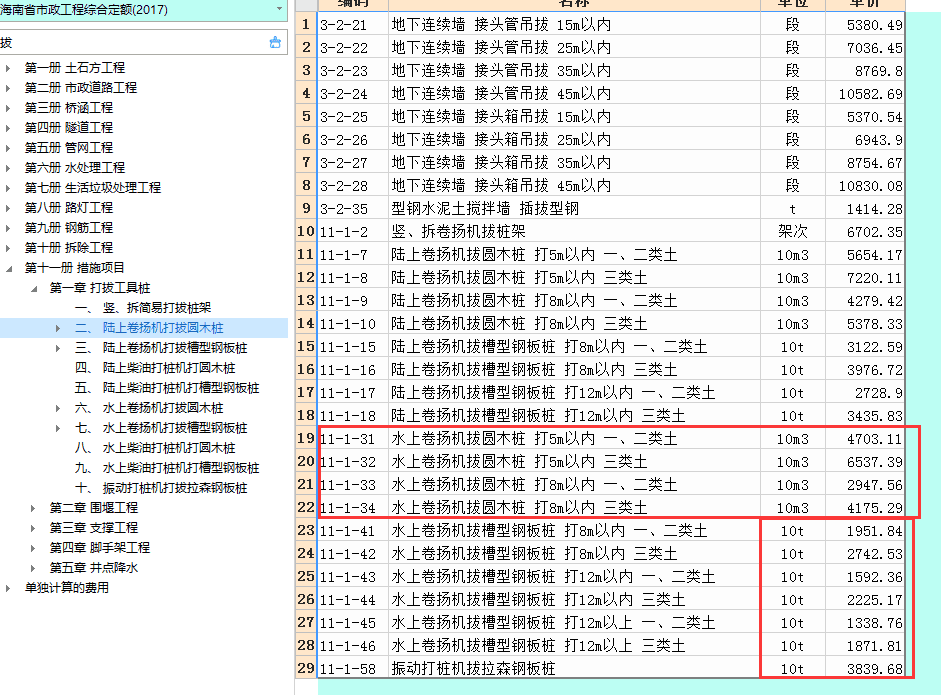This screenshot has height=695, width=941.
Task: Click code cell 11-1-46
Action: [x=353, y=646]
